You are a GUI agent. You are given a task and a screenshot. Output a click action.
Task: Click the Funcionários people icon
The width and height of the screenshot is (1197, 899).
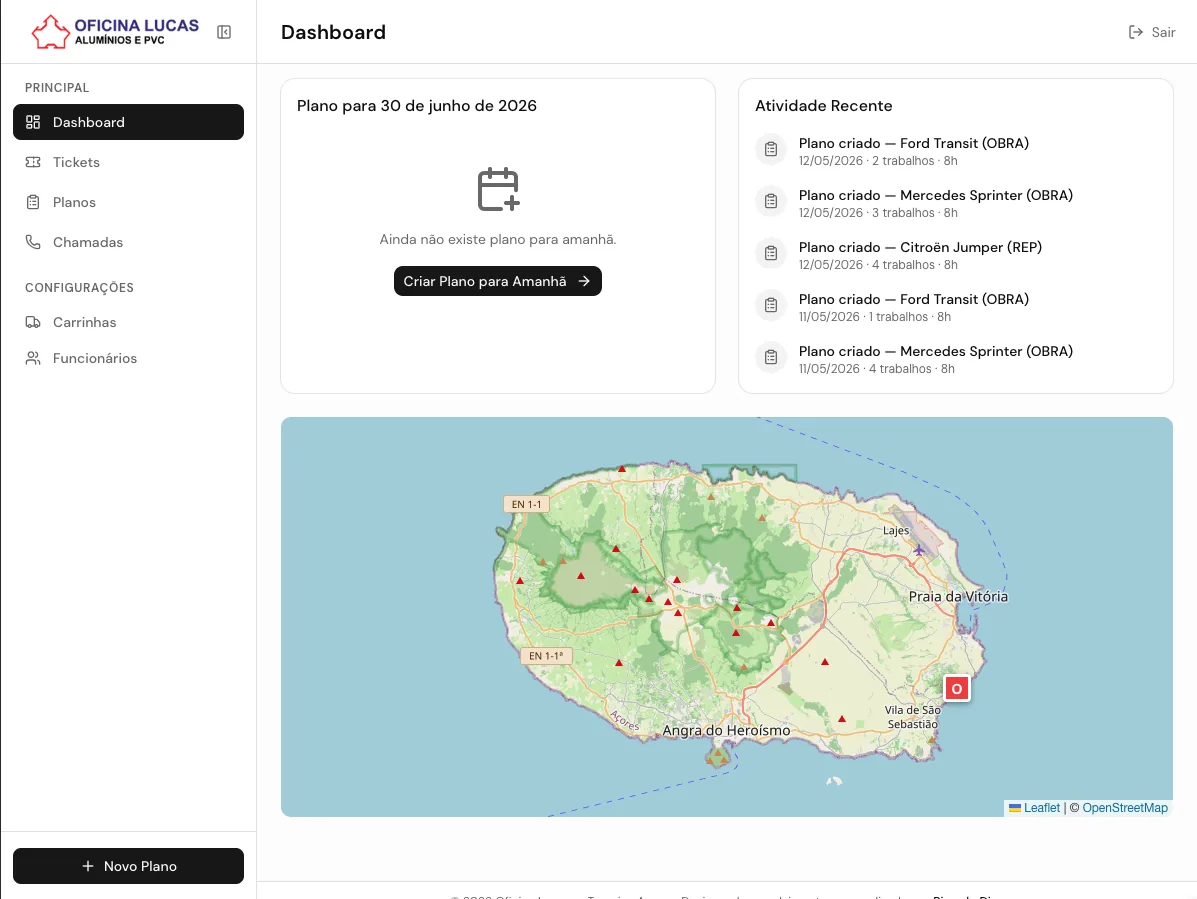[33, 358]
